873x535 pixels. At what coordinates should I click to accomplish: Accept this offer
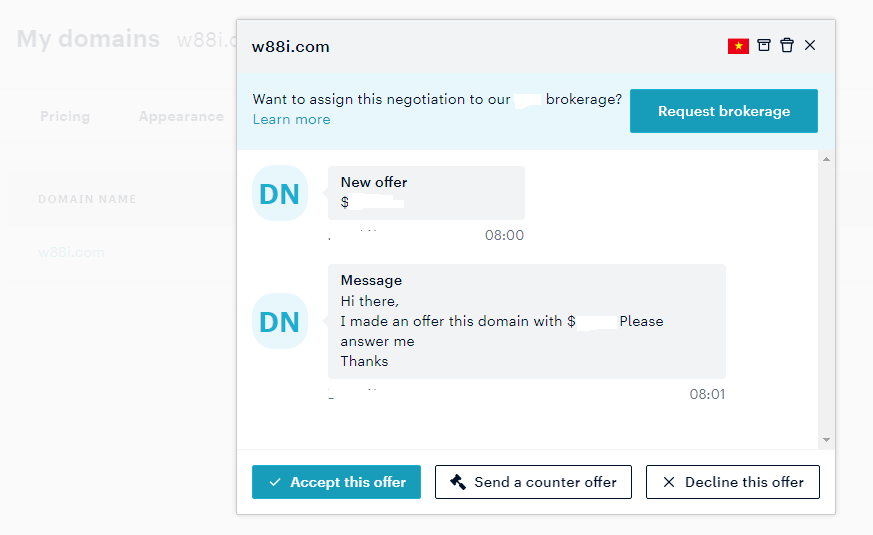[x=336, y=482]
